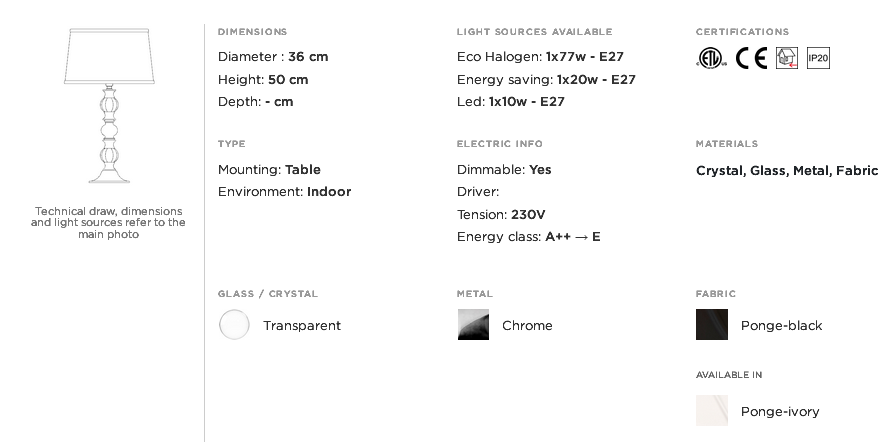Choose the Ponge-ivory fabric swatch

pos(712,411)
